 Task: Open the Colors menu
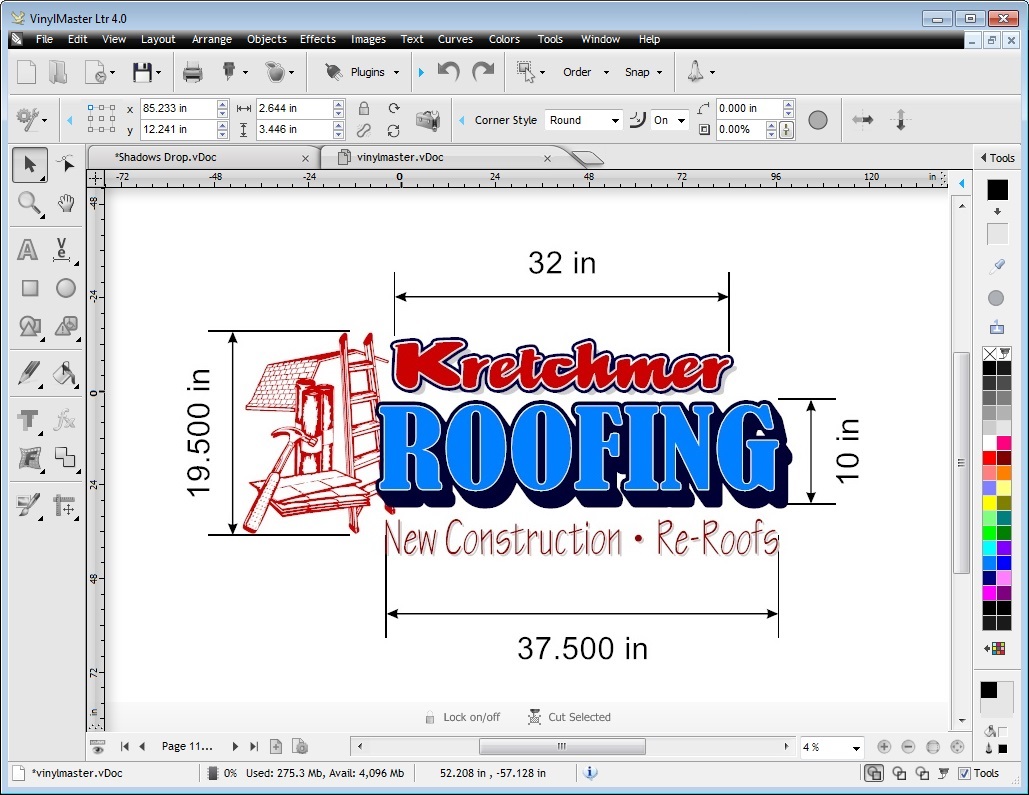point(504,39)
